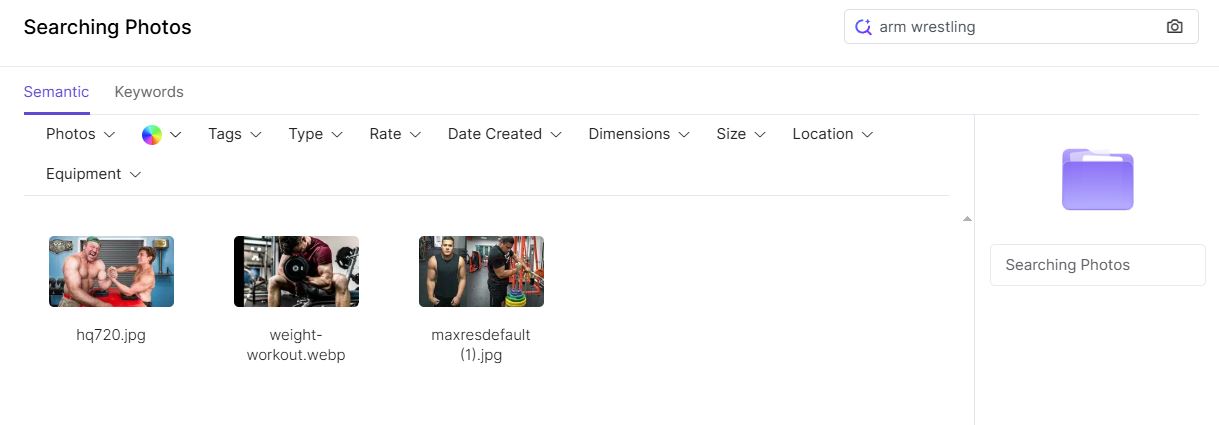Expand the Date Created filter
The width and height of the screenshot is (1219, 425).
point(504,134)
